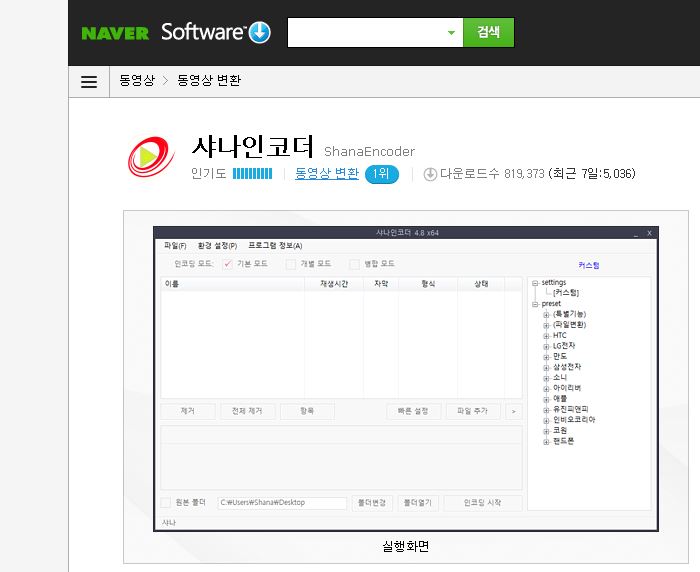Click the 폴더열기 button
The width and height of the screenshot is (700, 572).
pos(418,503)
